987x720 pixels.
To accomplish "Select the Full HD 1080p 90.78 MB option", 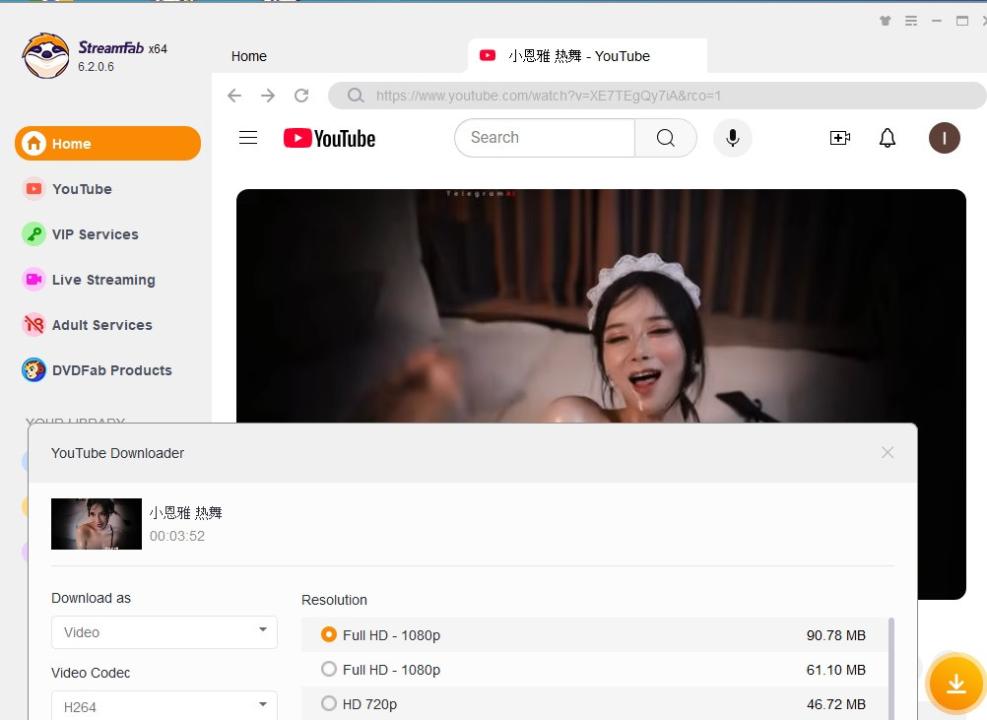I will tap(329, 635).
